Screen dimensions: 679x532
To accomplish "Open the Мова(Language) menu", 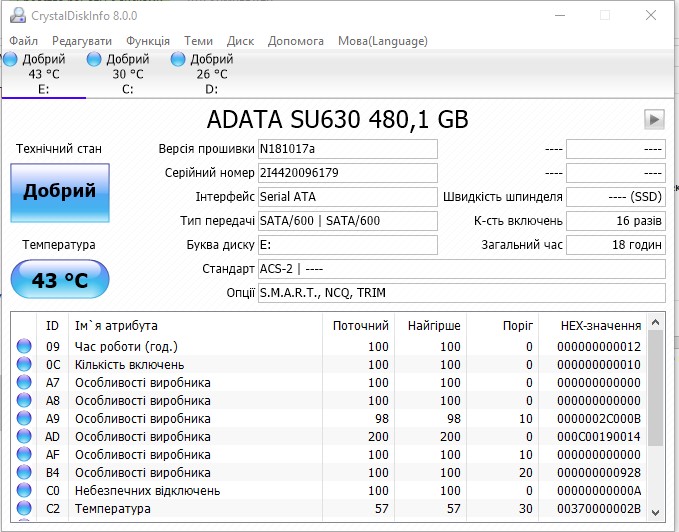I will [383, 41].
